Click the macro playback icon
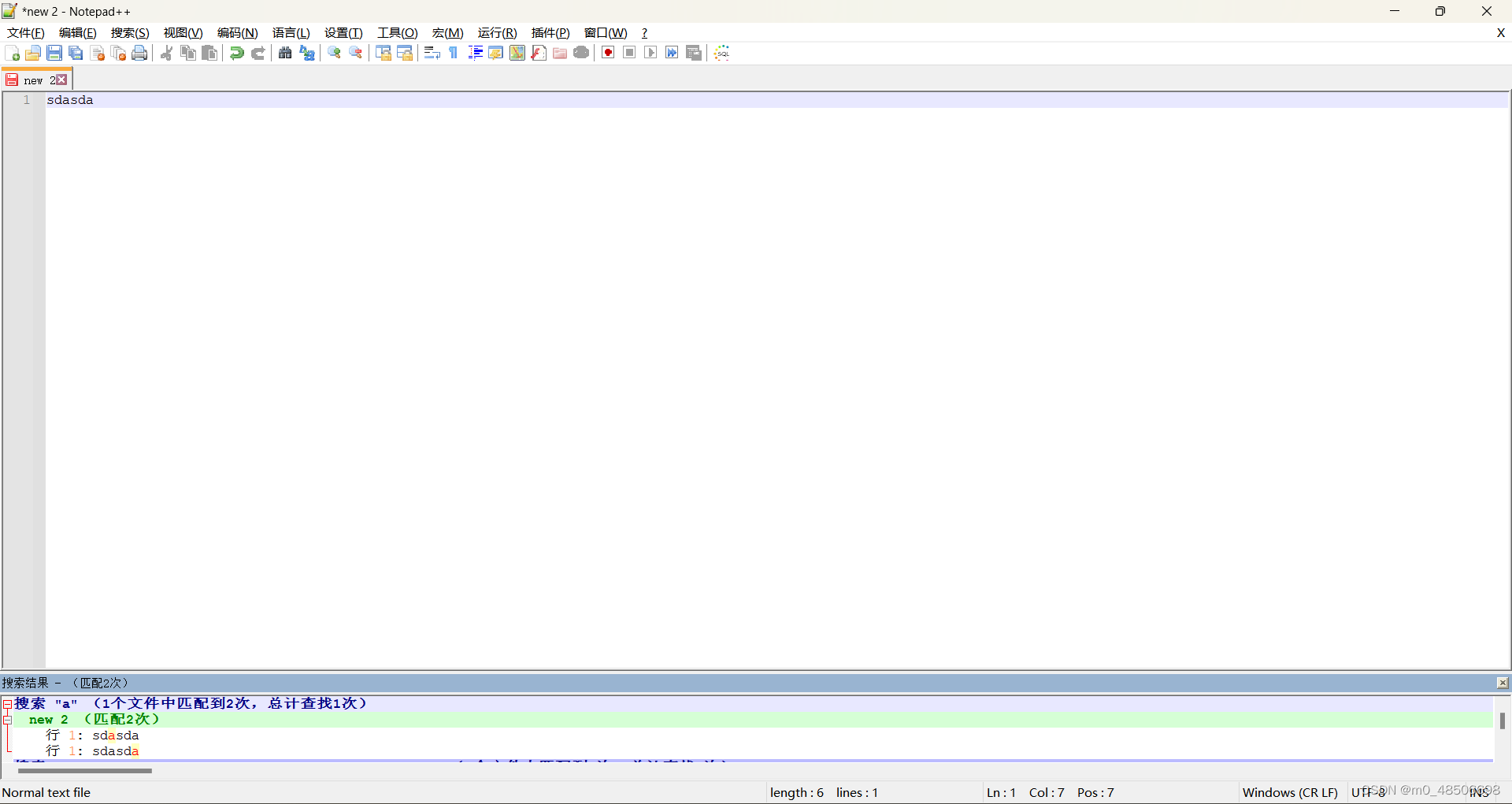Viewport: 1512px width, 804px height. point(650,53)
